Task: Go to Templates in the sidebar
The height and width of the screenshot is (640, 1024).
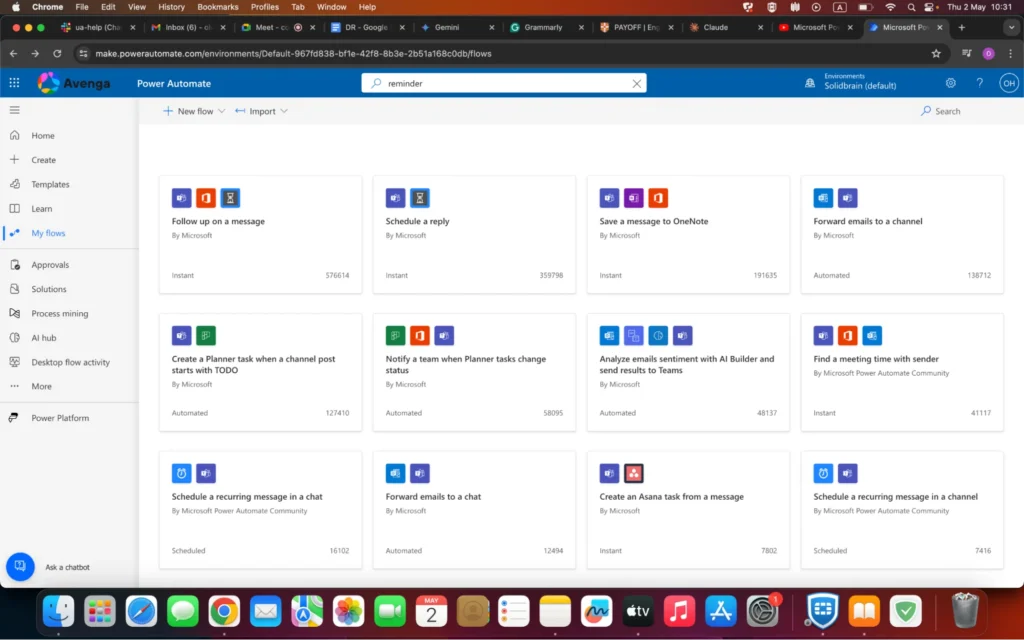Action: pyautogui.click(x=50, y=184)
